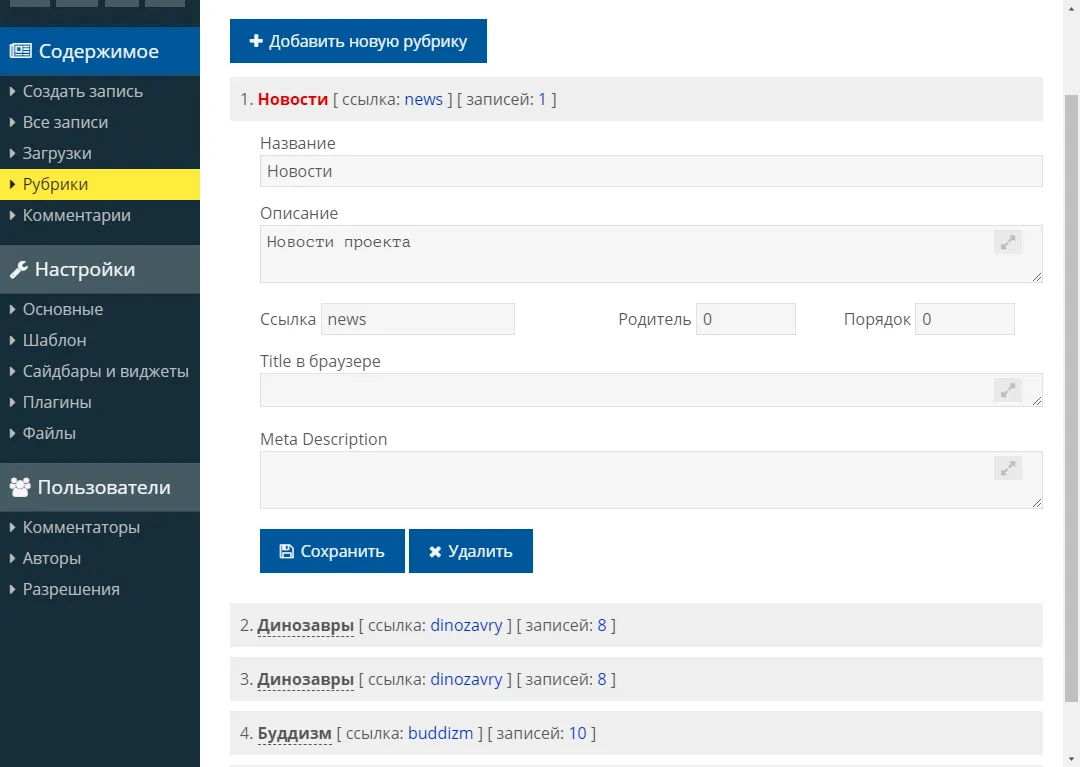Open Создать запись in the sidebar
The height and width of the screenshot is (767, 1080).
pos(83,91)
